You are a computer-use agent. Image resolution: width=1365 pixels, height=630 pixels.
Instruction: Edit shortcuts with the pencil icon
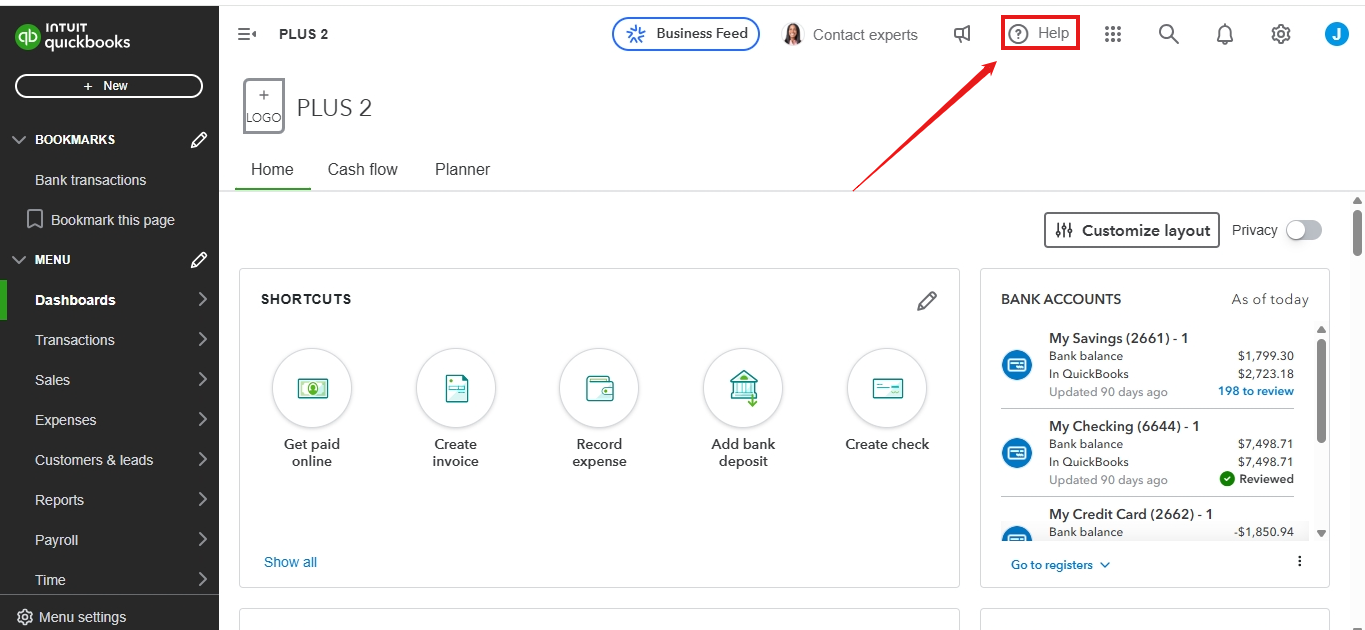pyautogui.click(x=927, y=300)
